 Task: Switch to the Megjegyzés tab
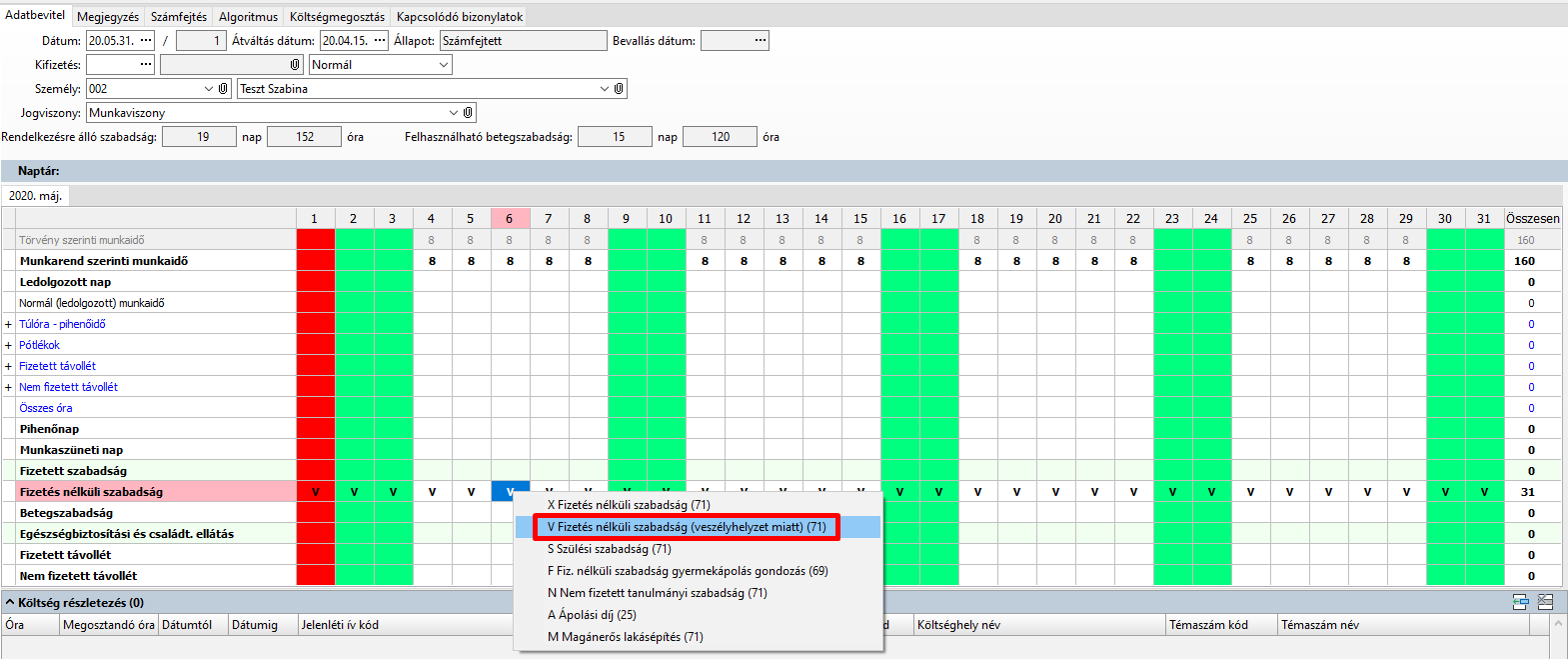coord(108,17)
